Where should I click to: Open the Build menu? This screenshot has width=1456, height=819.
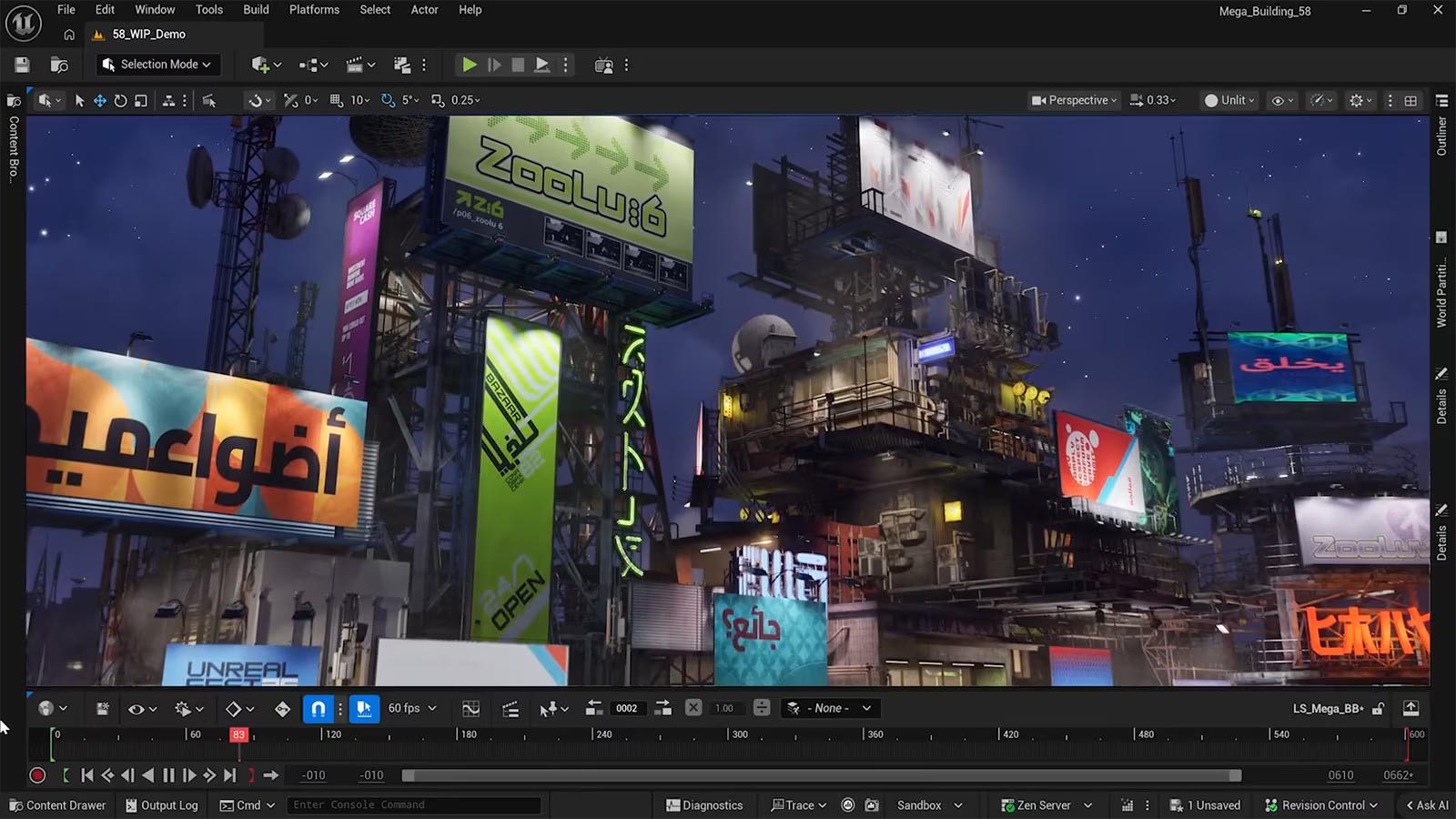tap(256, 10)
